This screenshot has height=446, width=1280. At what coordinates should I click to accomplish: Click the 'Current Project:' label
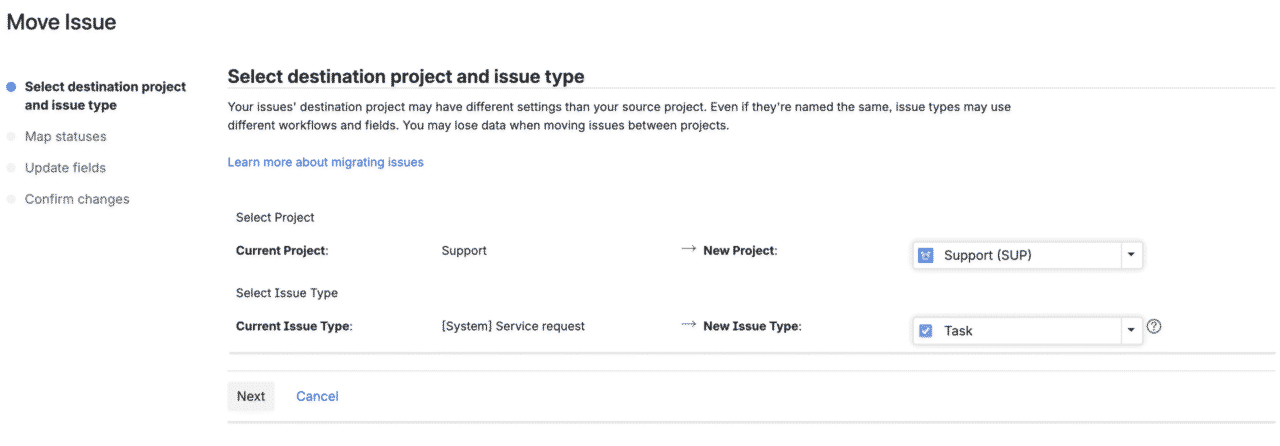coord(282,251)
